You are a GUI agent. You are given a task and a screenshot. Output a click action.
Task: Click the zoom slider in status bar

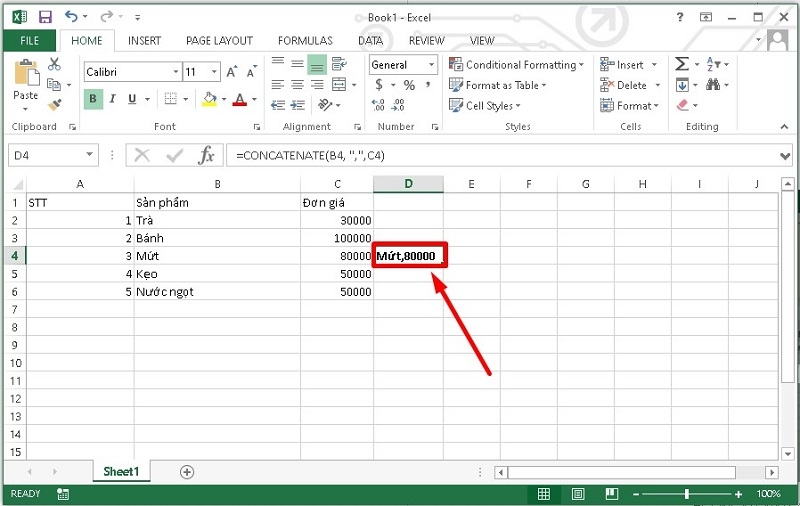(686, 494)
